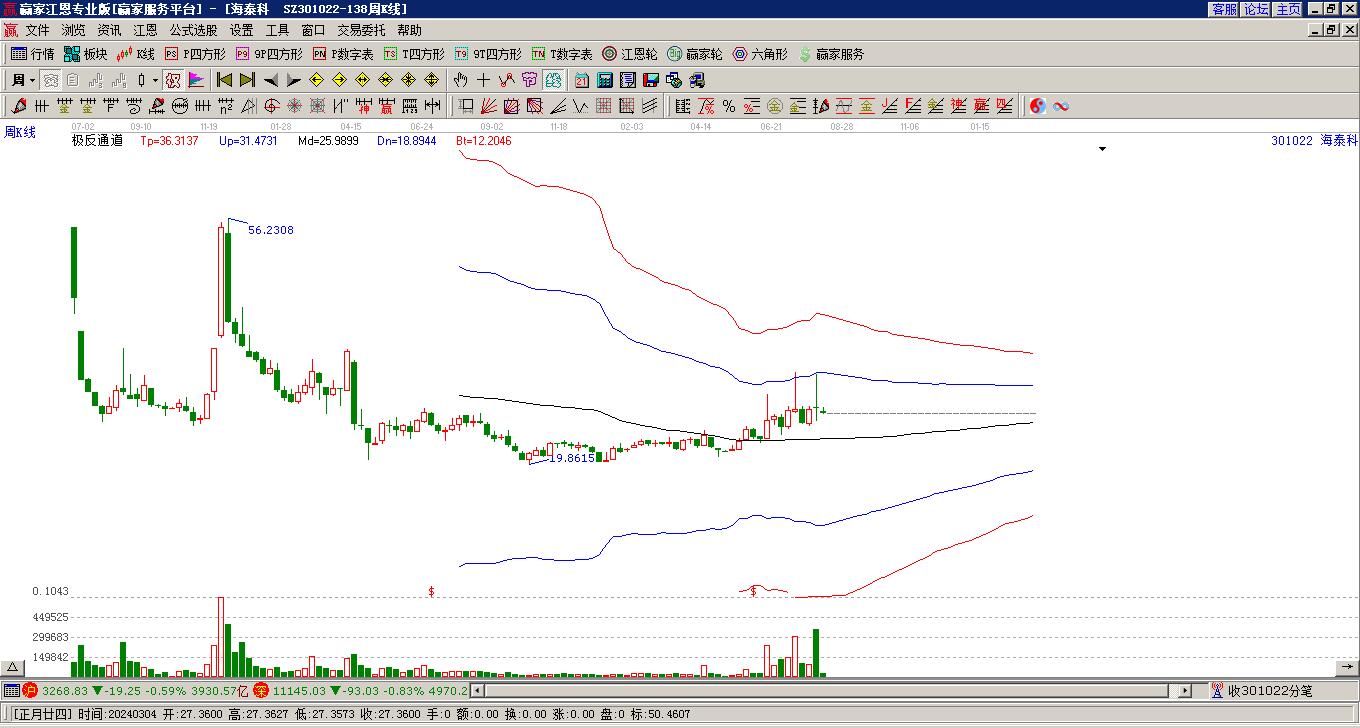Open the 9T四方形 tool
This screenshot has height=728, width=1360.
[488, 54]
